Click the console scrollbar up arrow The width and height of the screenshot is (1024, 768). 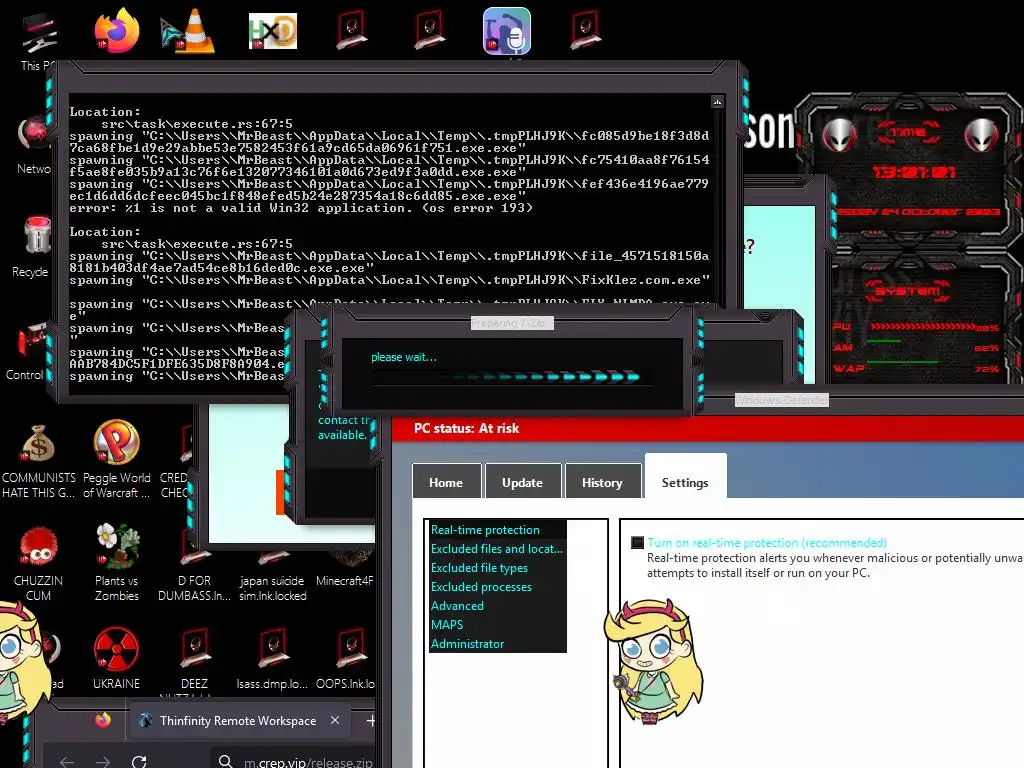[x=717, y=101]
